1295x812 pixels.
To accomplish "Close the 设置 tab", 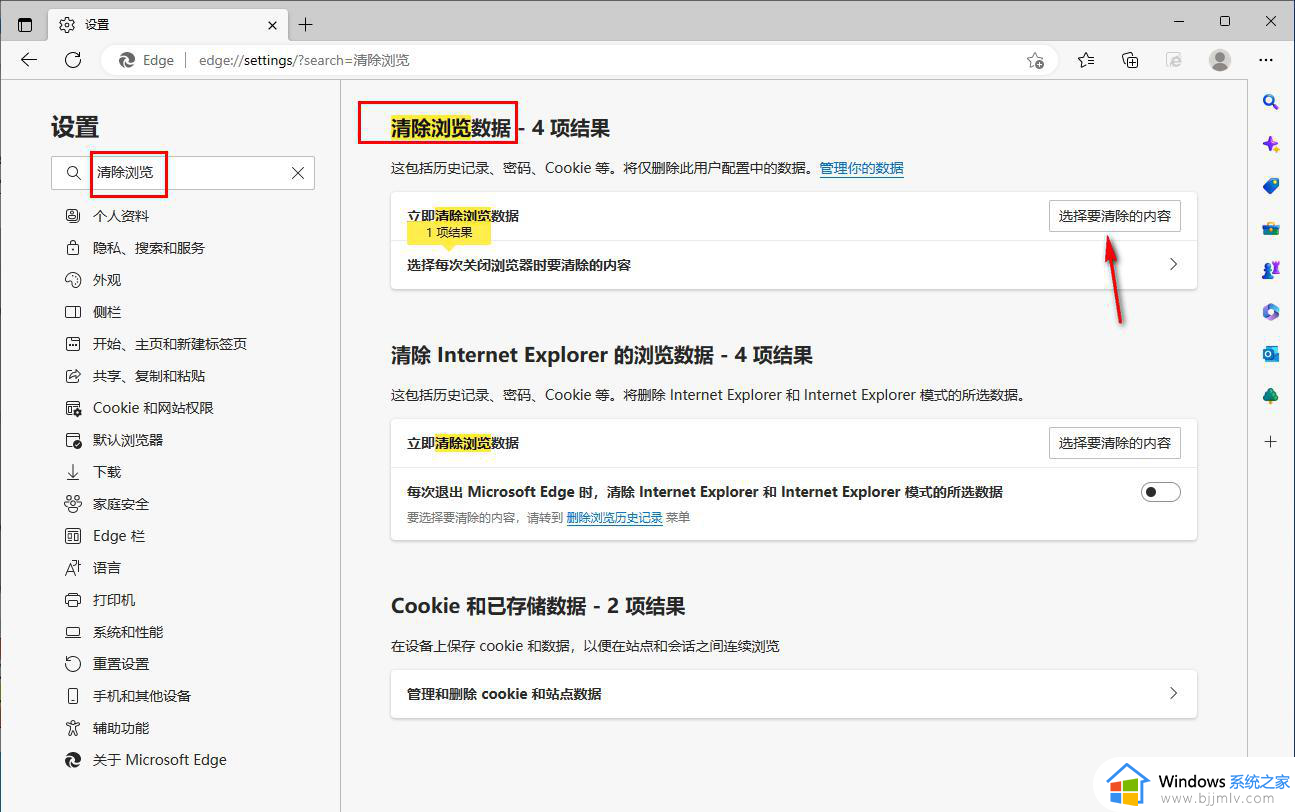I will (274, 24).
